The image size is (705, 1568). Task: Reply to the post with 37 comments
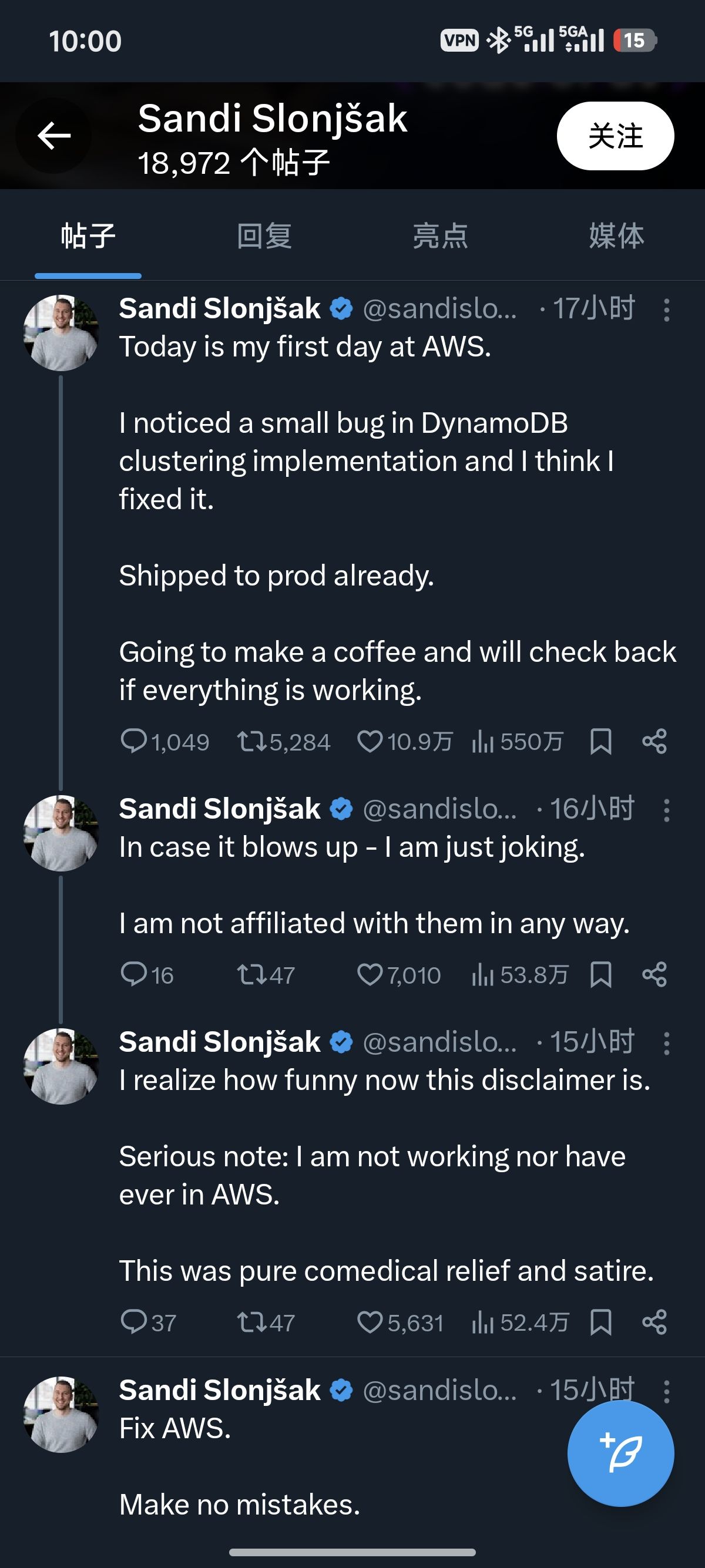coord(134,1322)
